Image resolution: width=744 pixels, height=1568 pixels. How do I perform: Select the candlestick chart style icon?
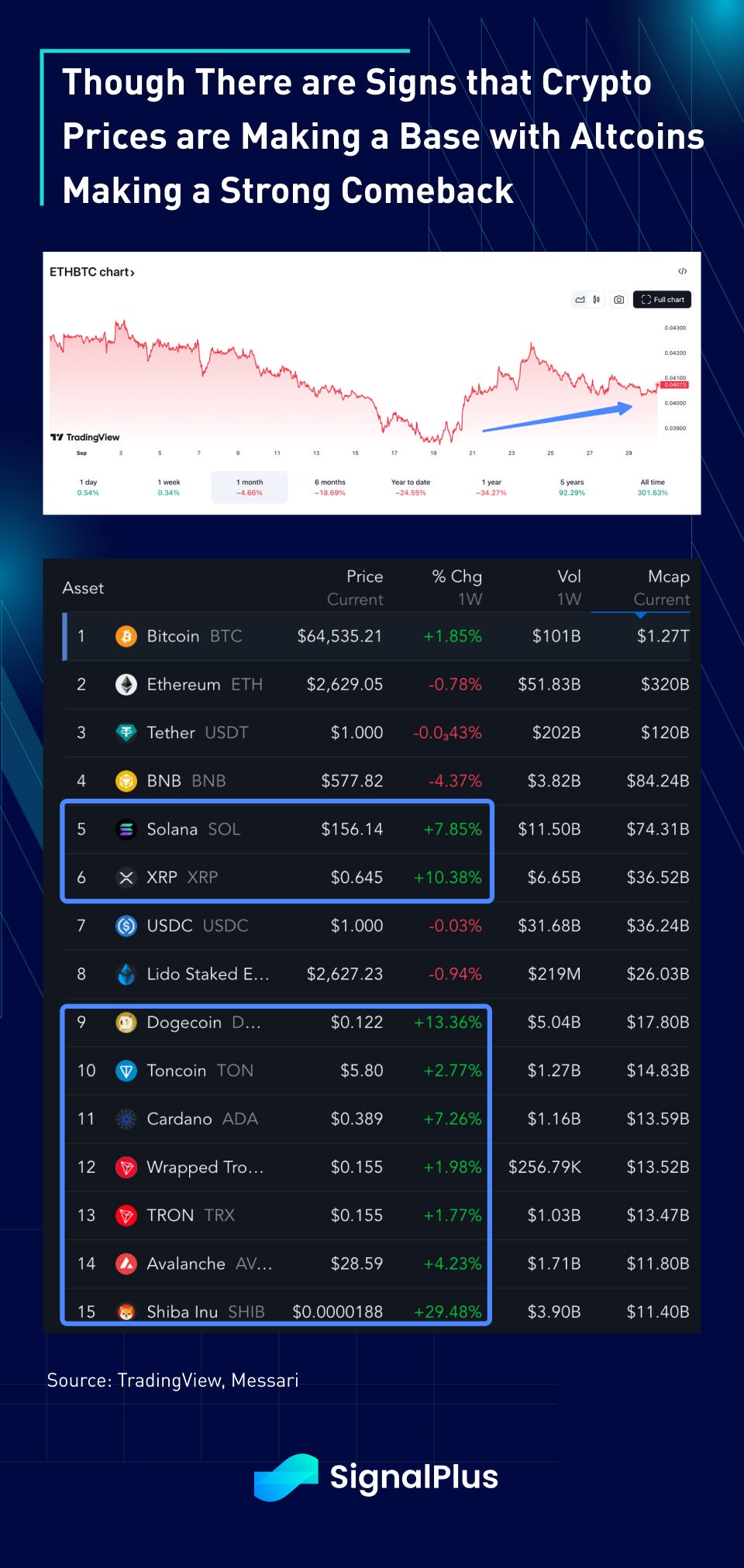pos(597,300)
